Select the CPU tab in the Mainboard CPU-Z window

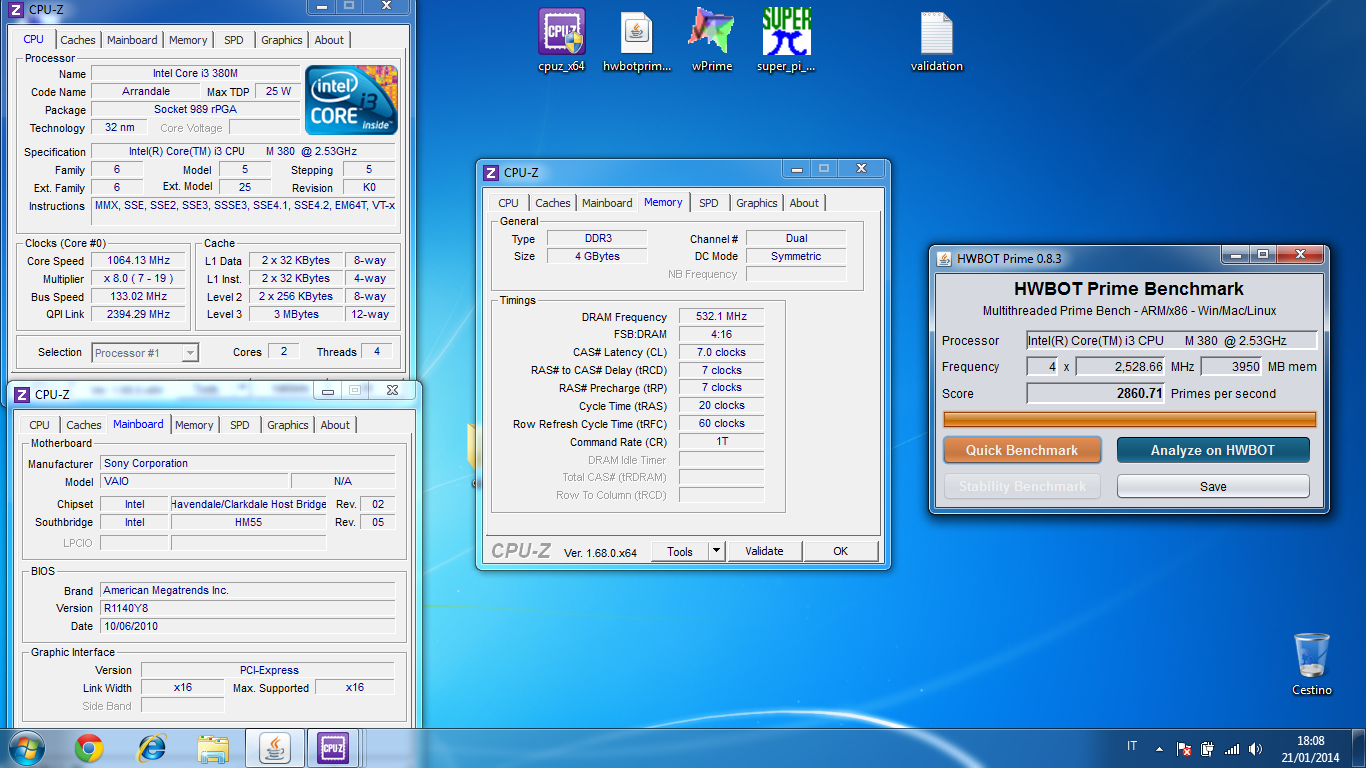pos(39,425)
